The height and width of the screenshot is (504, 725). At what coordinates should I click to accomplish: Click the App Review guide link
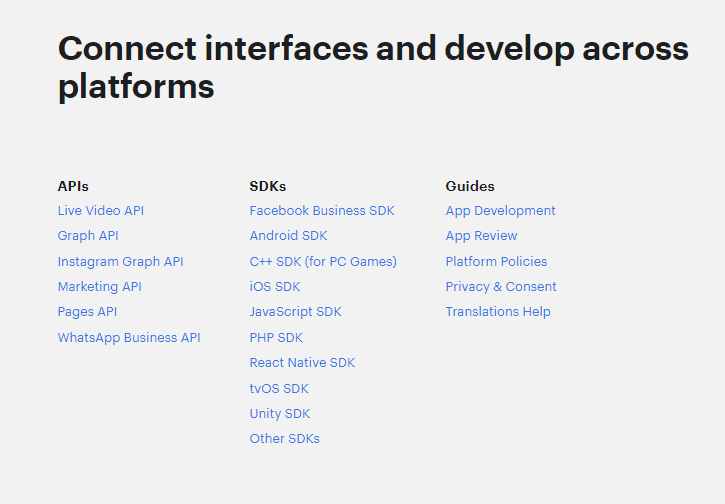tap(481, 236)
